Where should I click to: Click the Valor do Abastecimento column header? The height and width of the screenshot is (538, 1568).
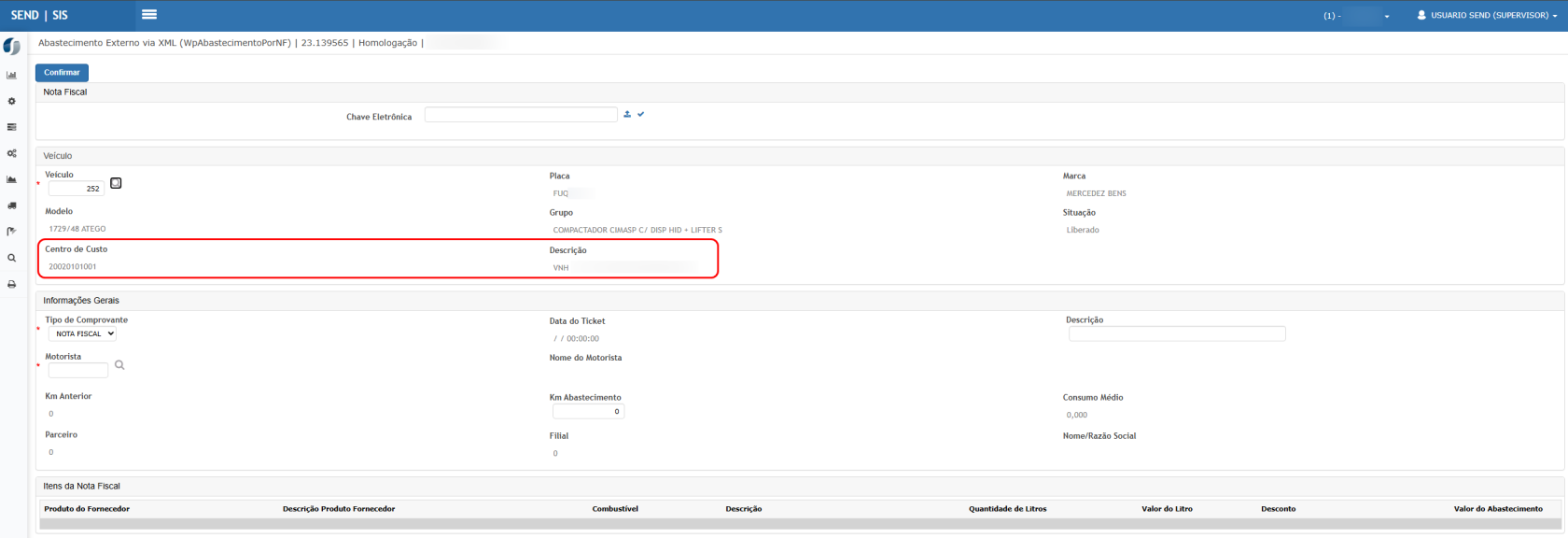point(1498,509)
